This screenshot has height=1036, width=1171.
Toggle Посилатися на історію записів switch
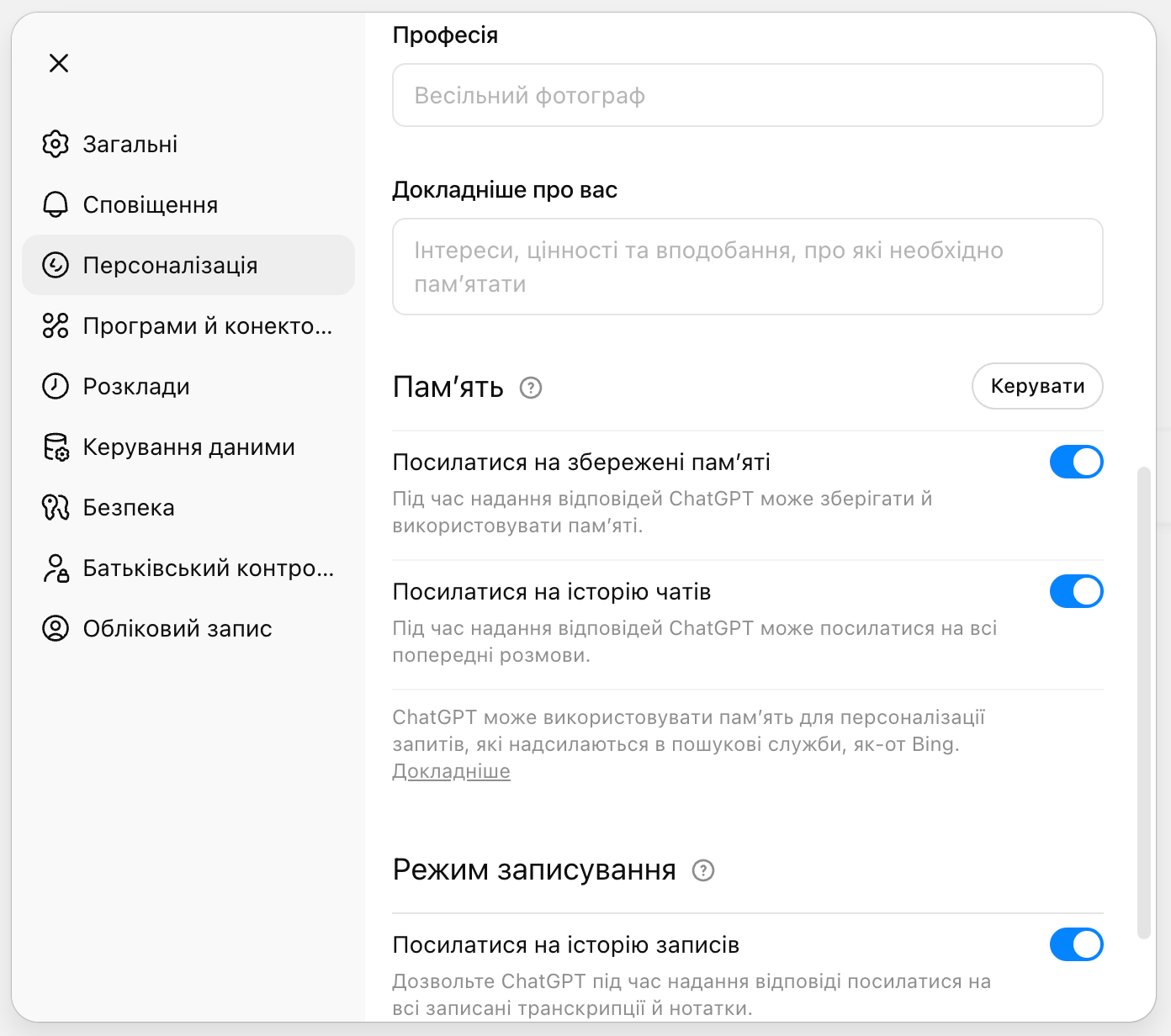[x=1076, y=944]
